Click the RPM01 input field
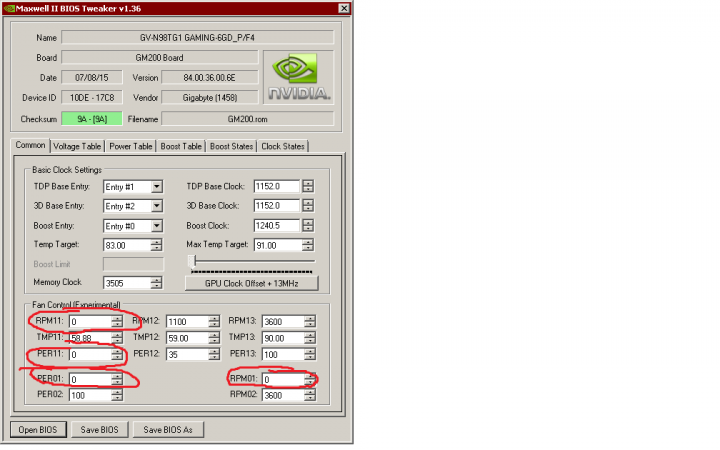 tap(283, 379)
